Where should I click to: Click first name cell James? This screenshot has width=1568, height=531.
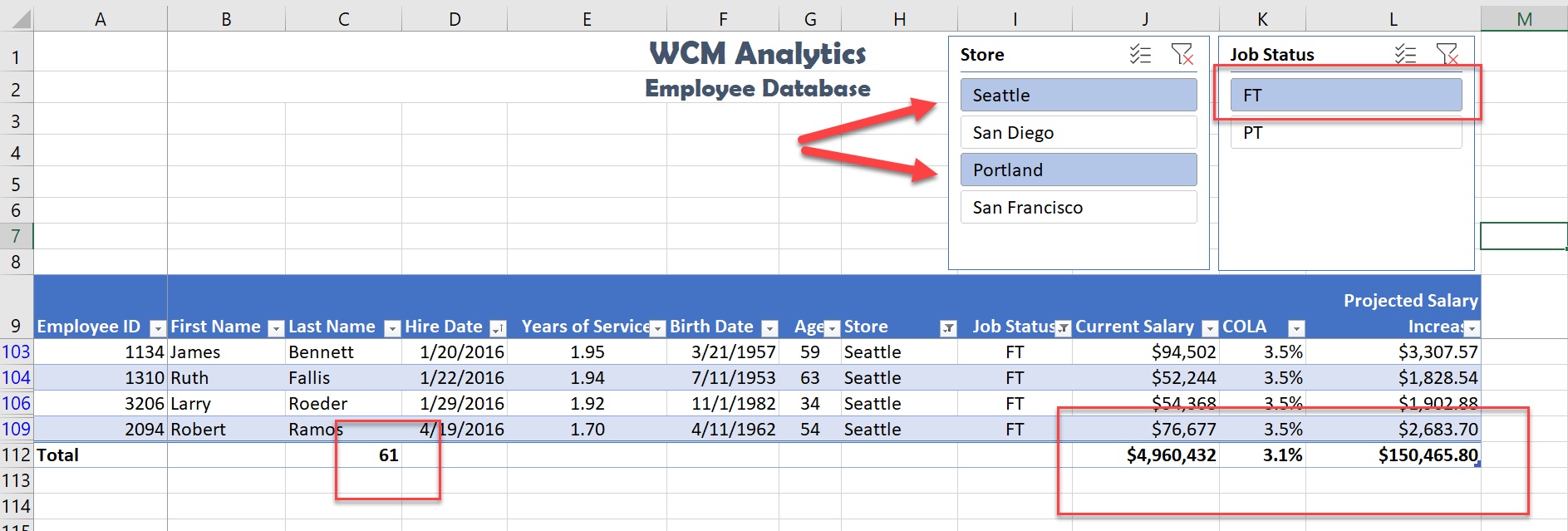click(226, 352)
